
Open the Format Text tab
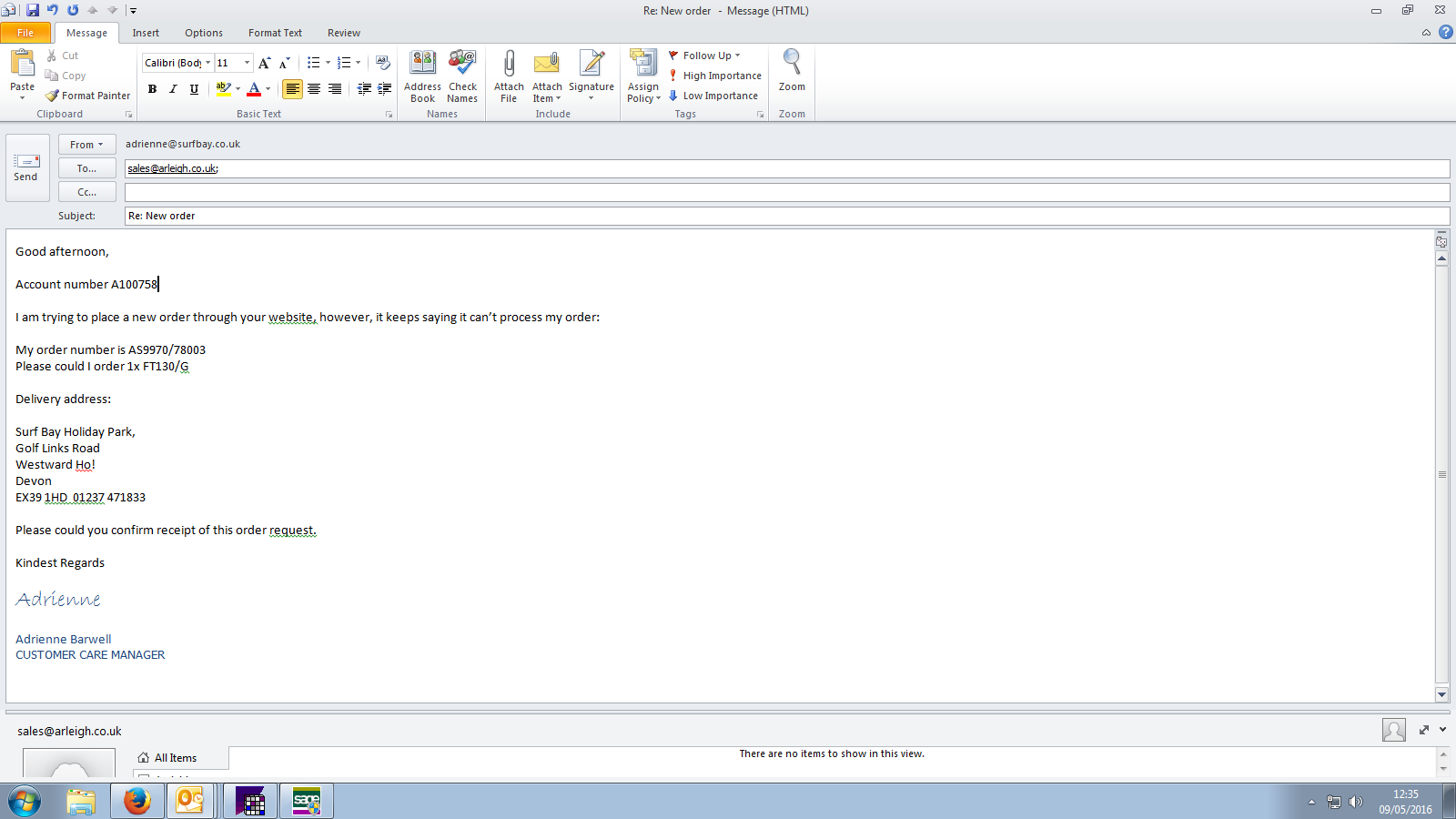click(275, 33)
